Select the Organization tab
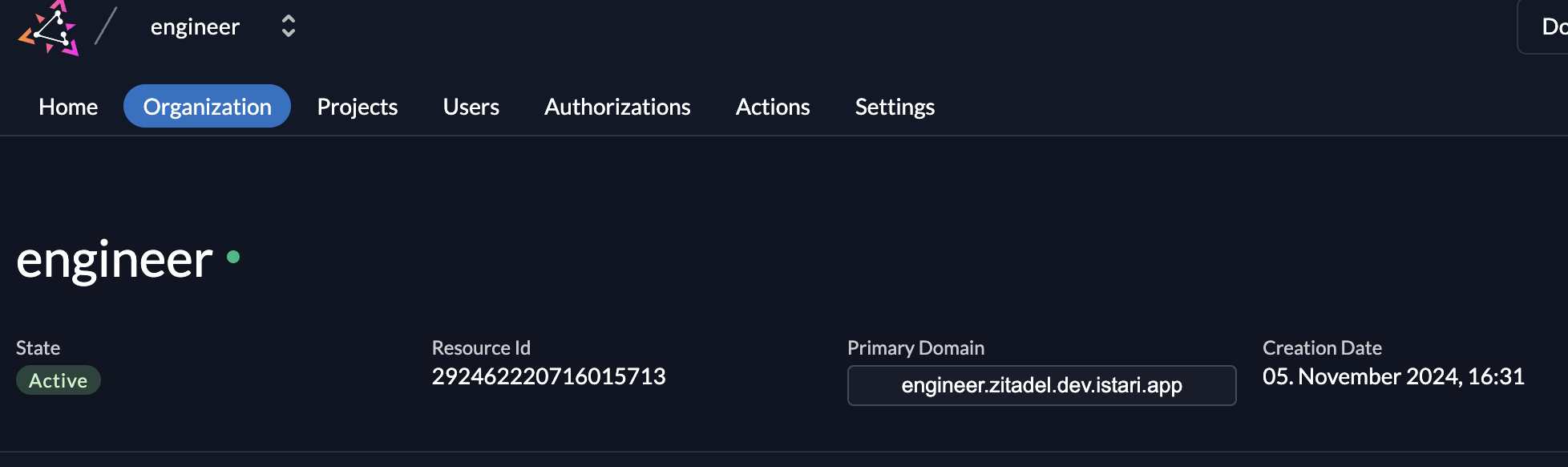1568x467 pixels. tap(206, 106)
